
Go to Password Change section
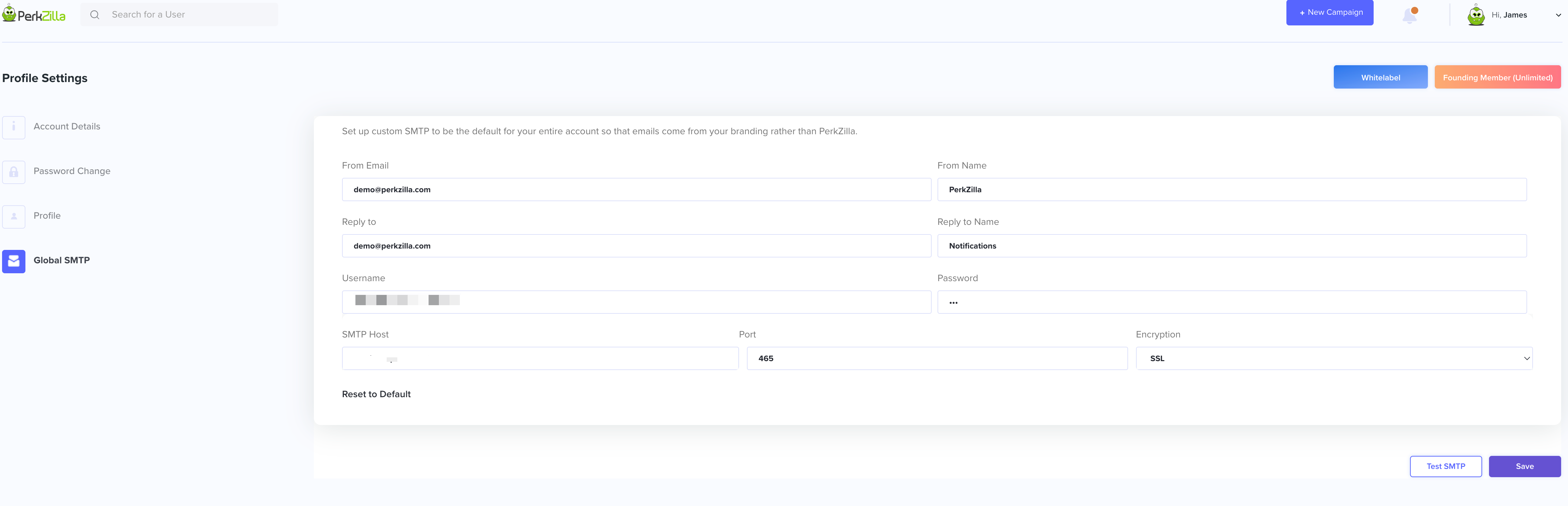pyautogui.click(x=72, y=171)
